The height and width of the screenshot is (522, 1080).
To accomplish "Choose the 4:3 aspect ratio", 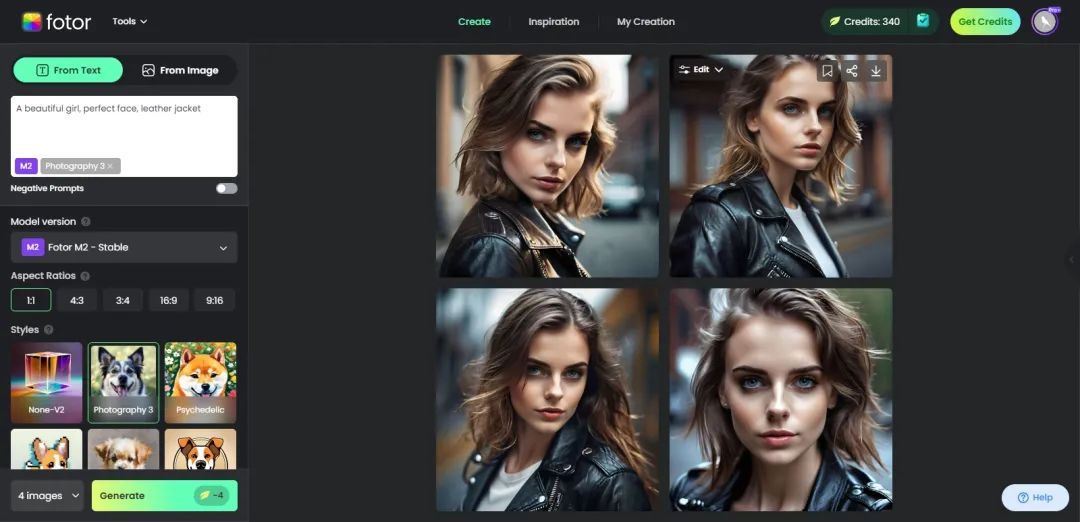I will pos(77,300).
